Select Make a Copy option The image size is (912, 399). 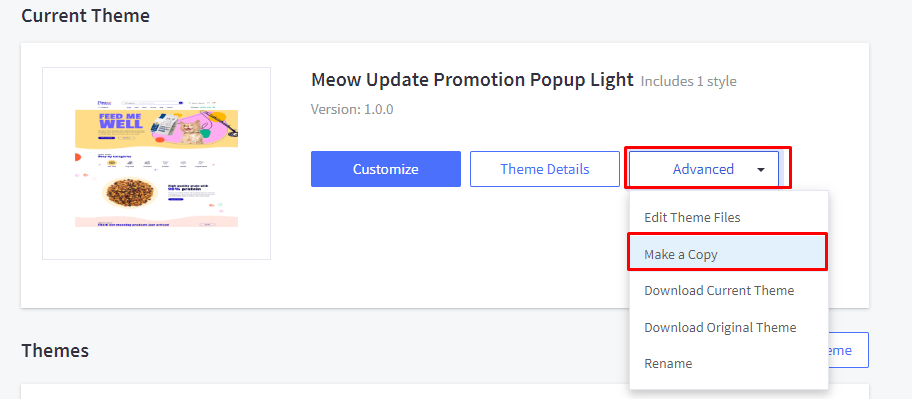pyautogui.click(x=729, y=254)
